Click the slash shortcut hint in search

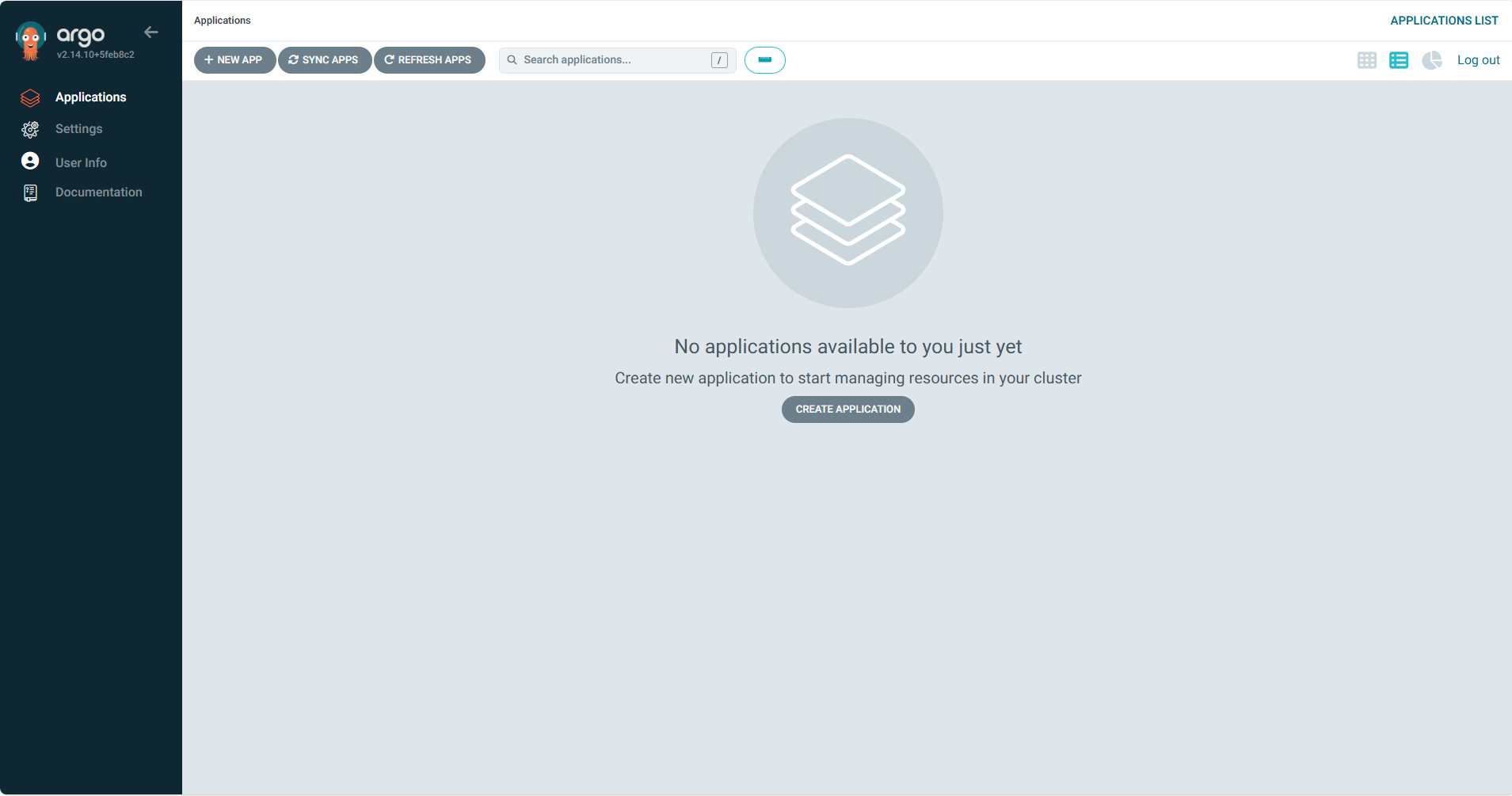[x=719, y=60]
